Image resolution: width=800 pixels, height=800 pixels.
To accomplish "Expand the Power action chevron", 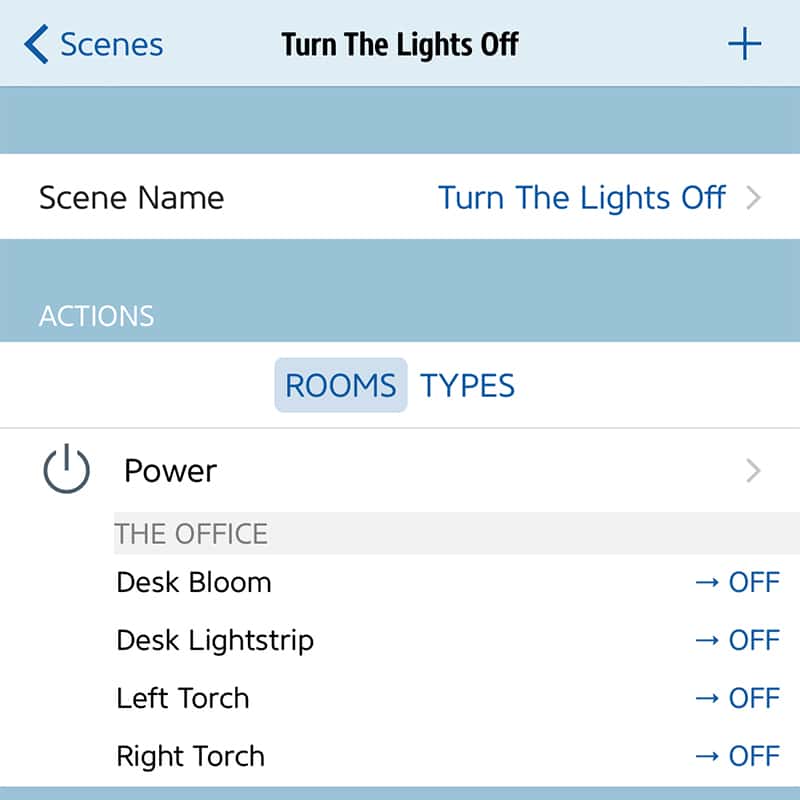I will coord(754,471).
